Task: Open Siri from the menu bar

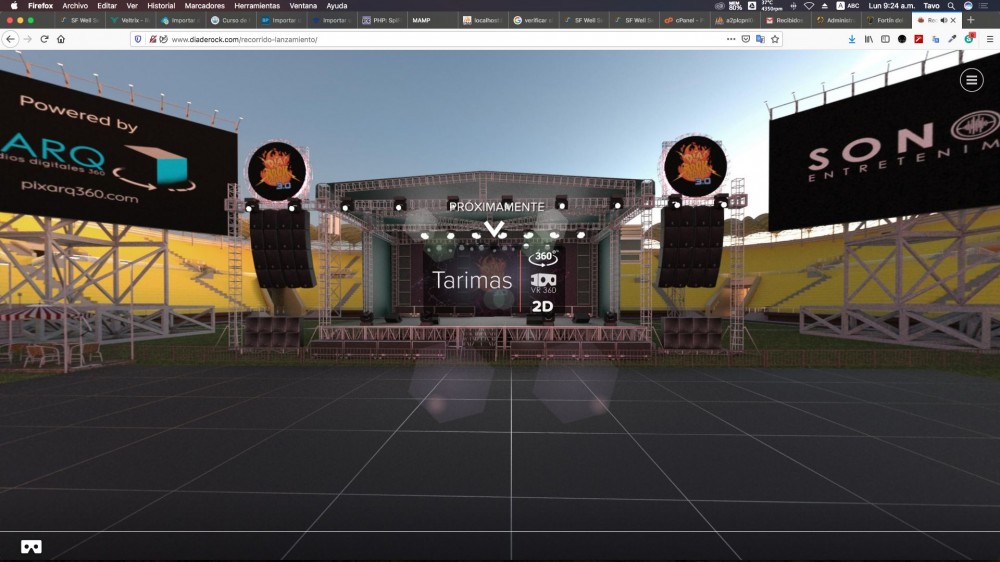Action: (x=968, y=6)
